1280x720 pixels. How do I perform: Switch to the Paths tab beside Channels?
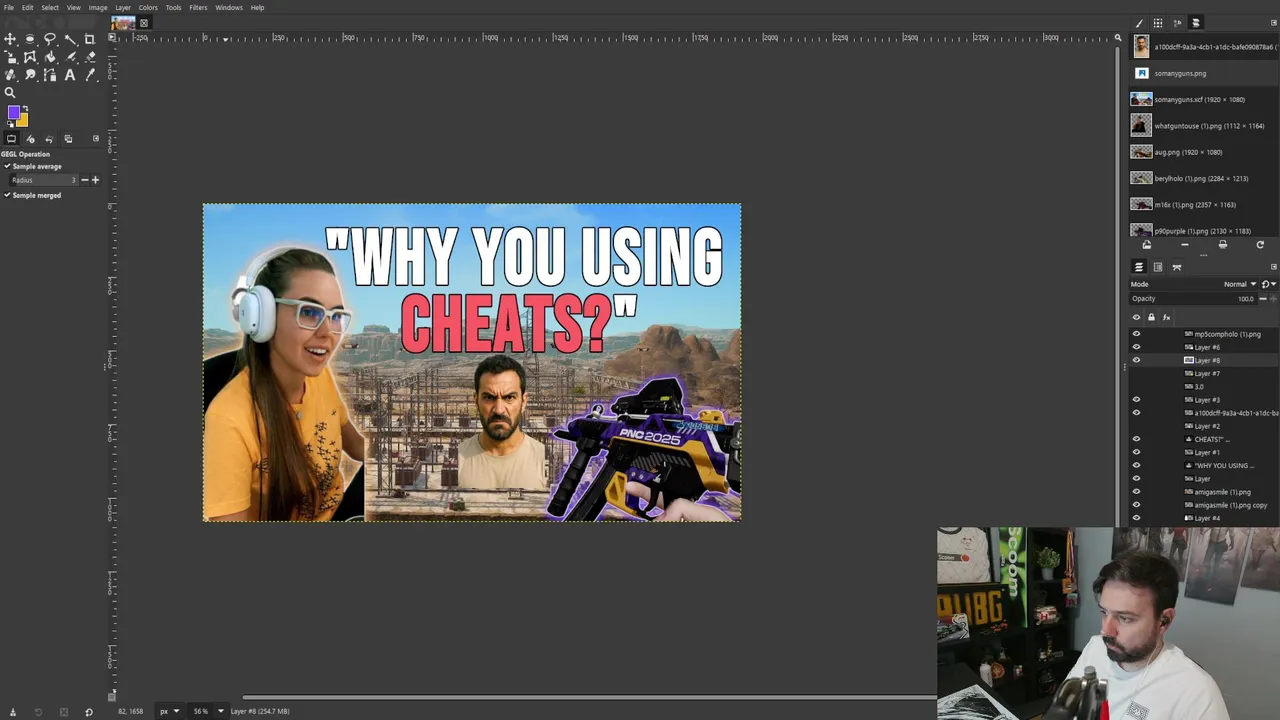coord(1177,267)
